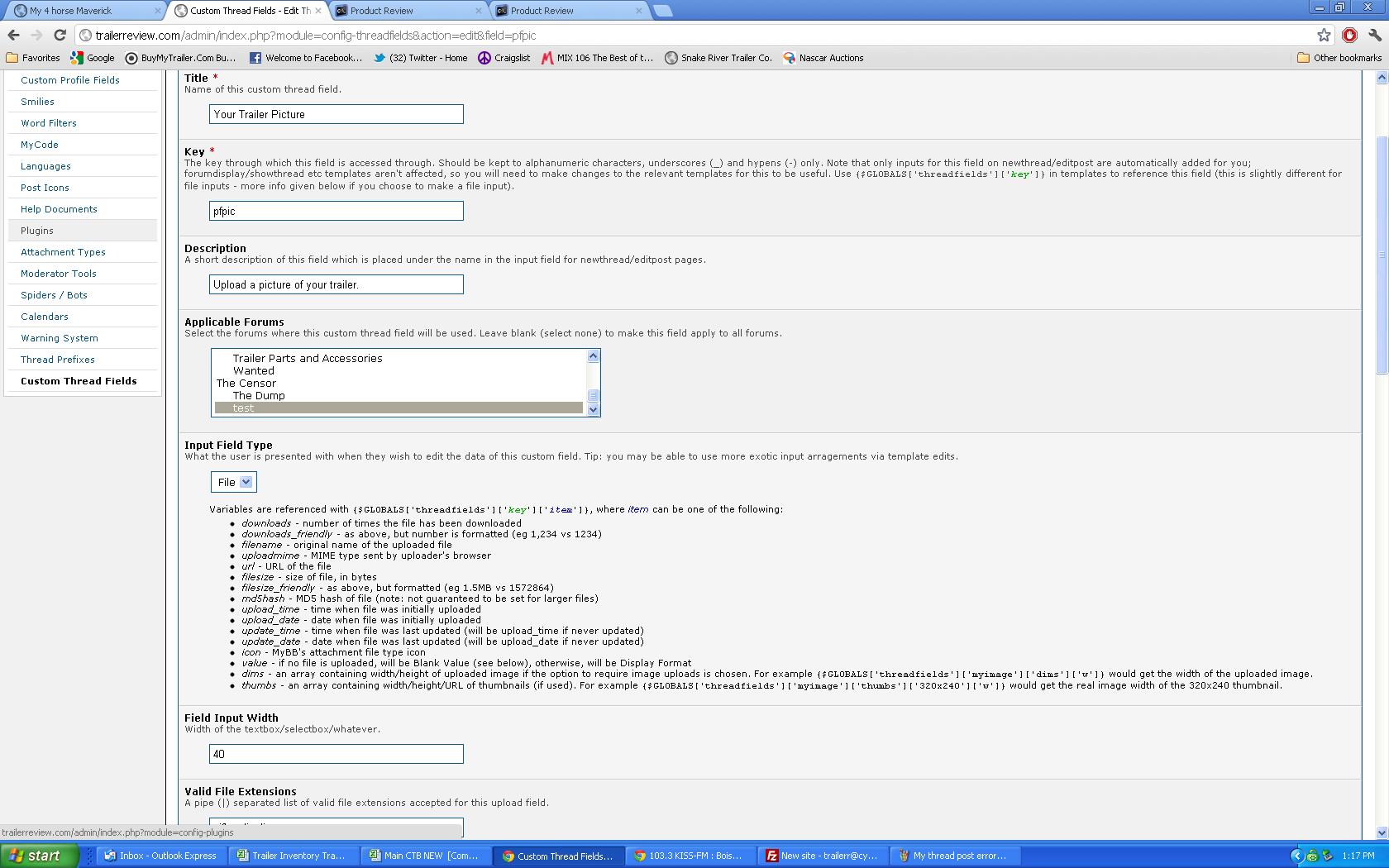Open the wrench settings menu icon

click(1374, 35)
